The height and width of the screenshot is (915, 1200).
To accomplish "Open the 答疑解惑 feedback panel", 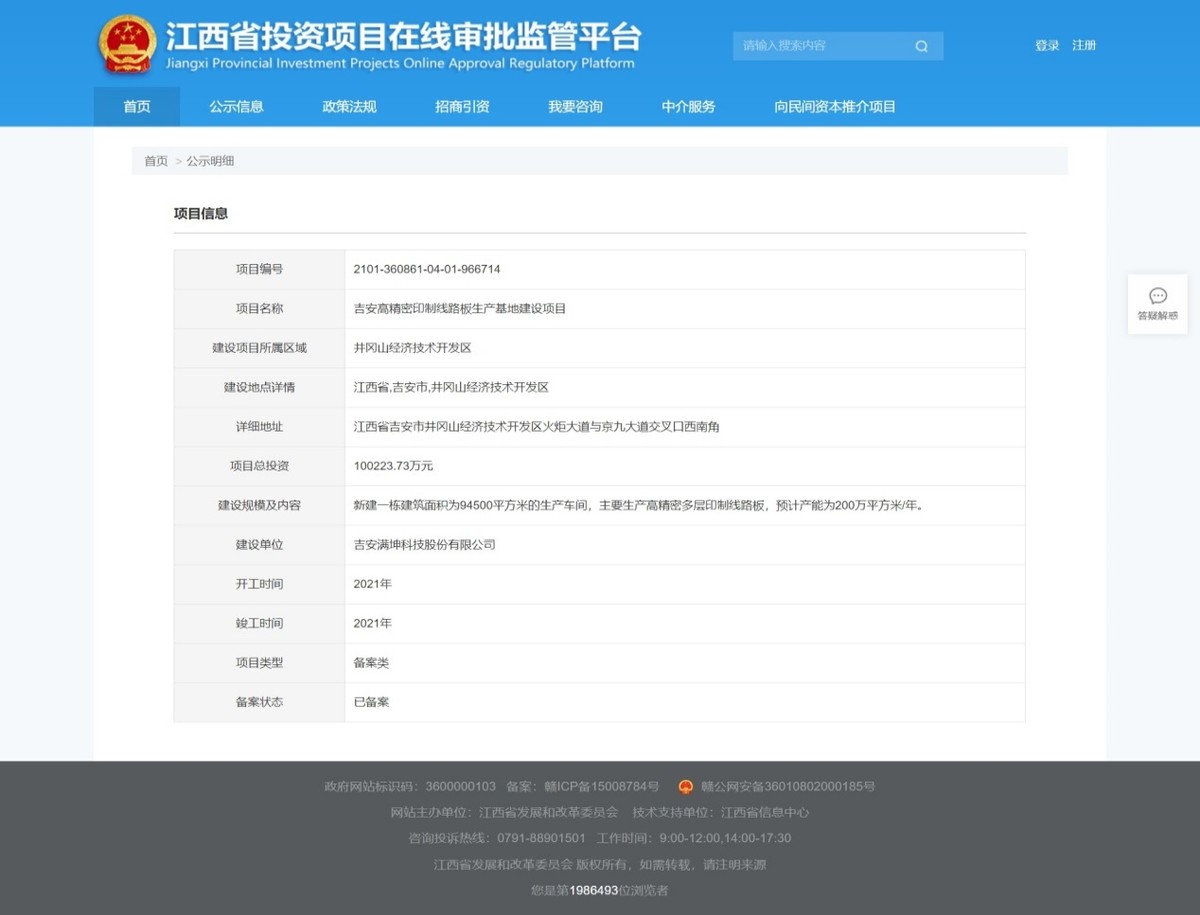I will [1157, 304].
